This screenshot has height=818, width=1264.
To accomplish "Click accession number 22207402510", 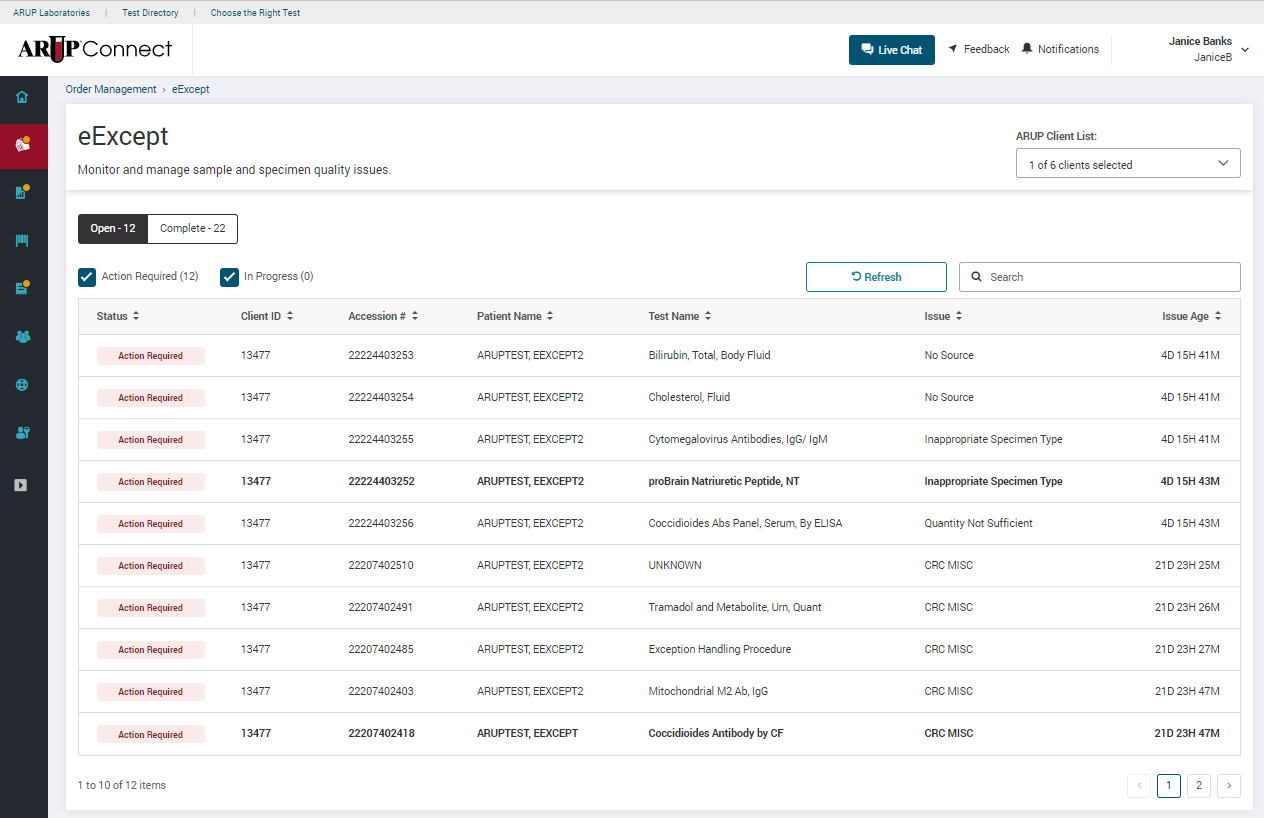I will coord(381,565).
